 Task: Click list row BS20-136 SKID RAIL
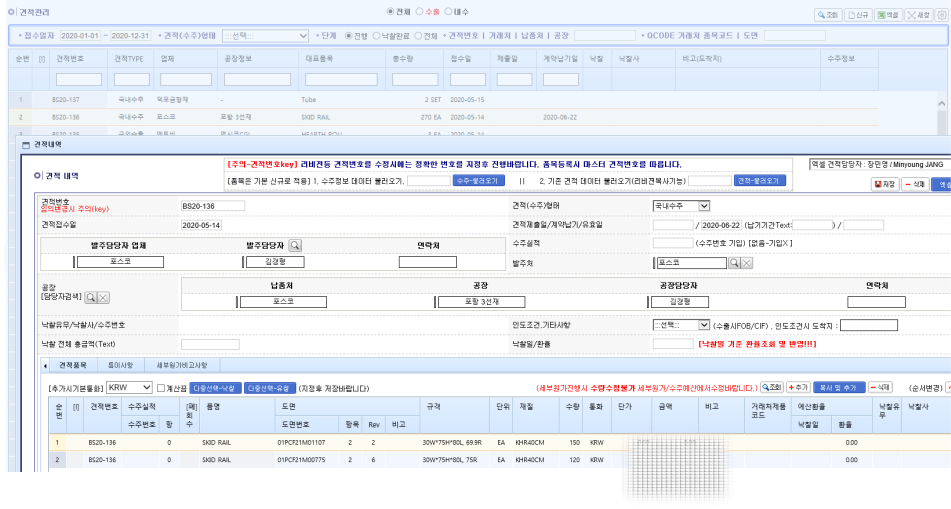pos(443,117)
